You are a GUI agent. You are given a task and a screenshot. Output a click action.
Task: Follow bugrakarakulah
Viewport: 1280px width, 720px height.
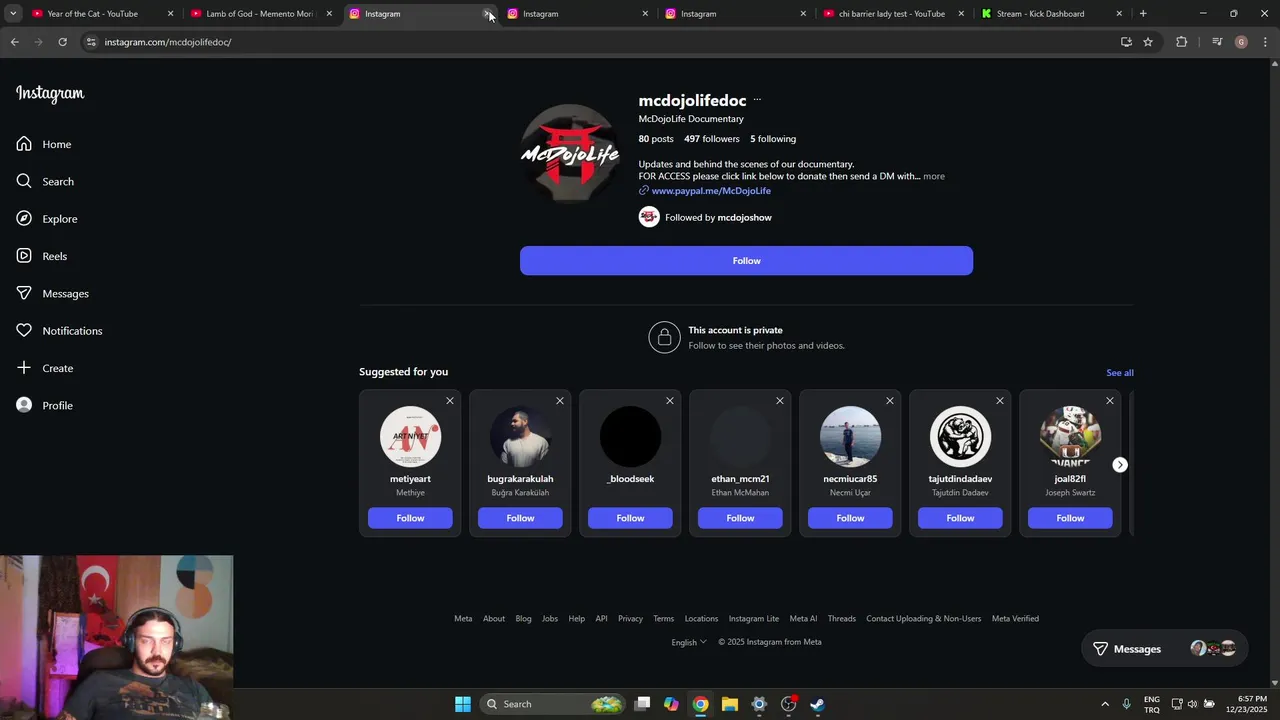coord(520,518)
